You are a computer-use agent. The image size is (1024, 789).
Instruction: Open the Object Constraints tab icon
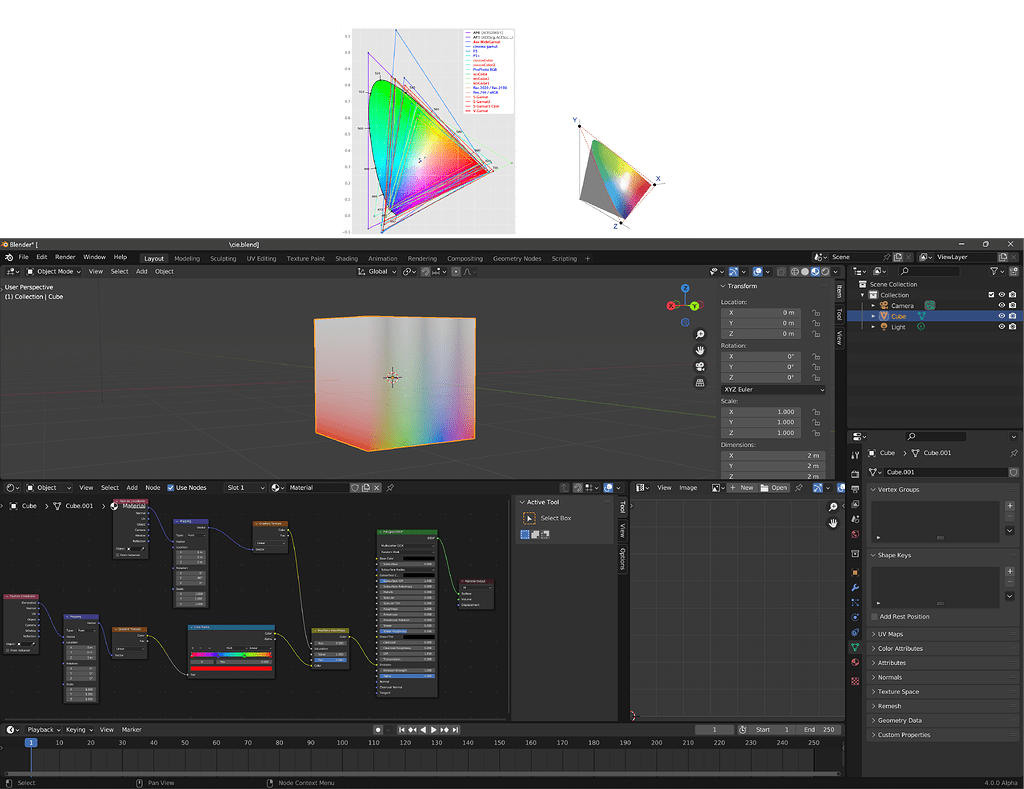(x=855, y=632)
